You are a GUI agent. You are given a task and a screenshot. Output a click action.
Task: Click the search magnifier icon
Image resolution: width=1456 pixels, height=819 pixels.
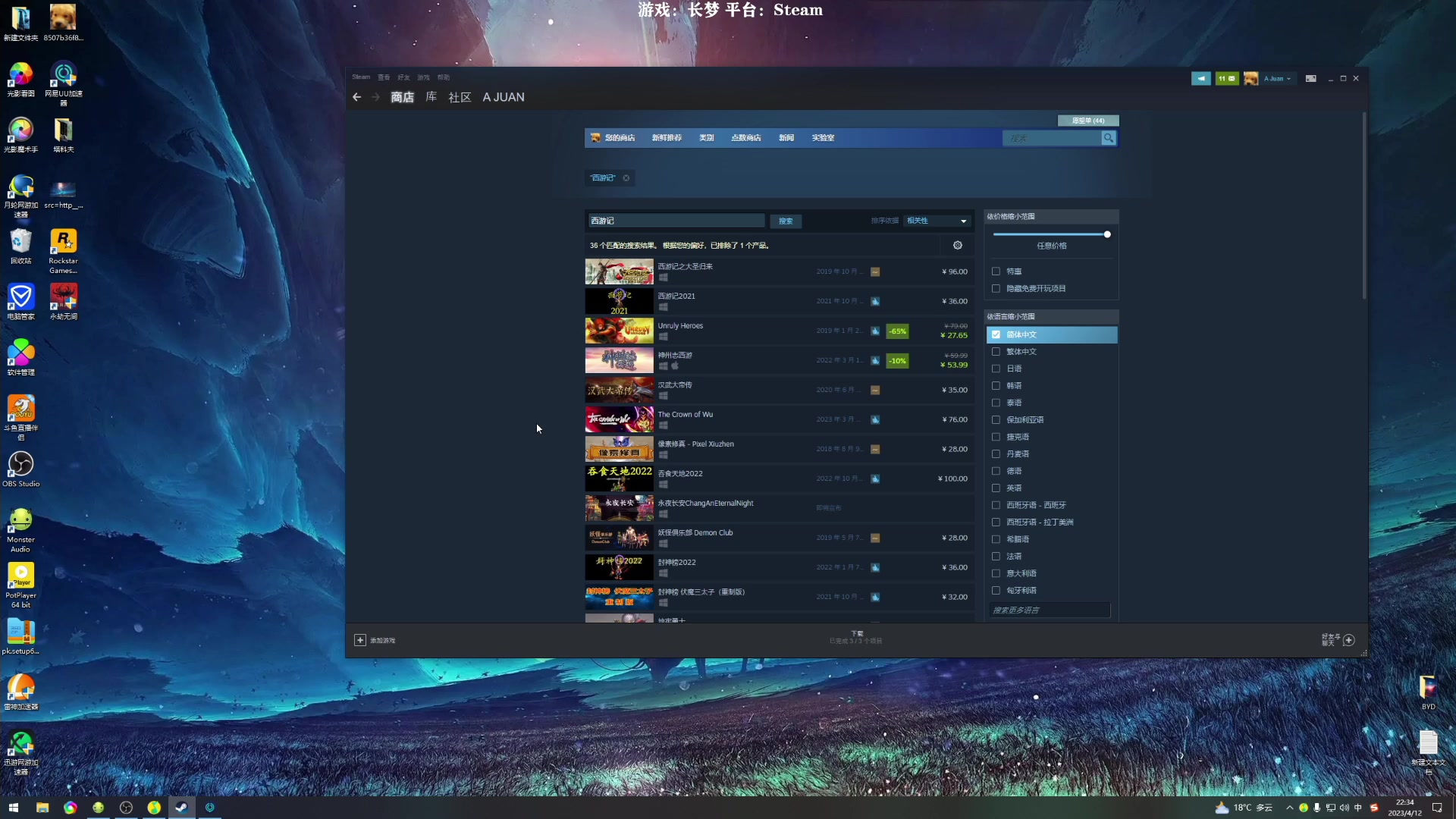1109,138
